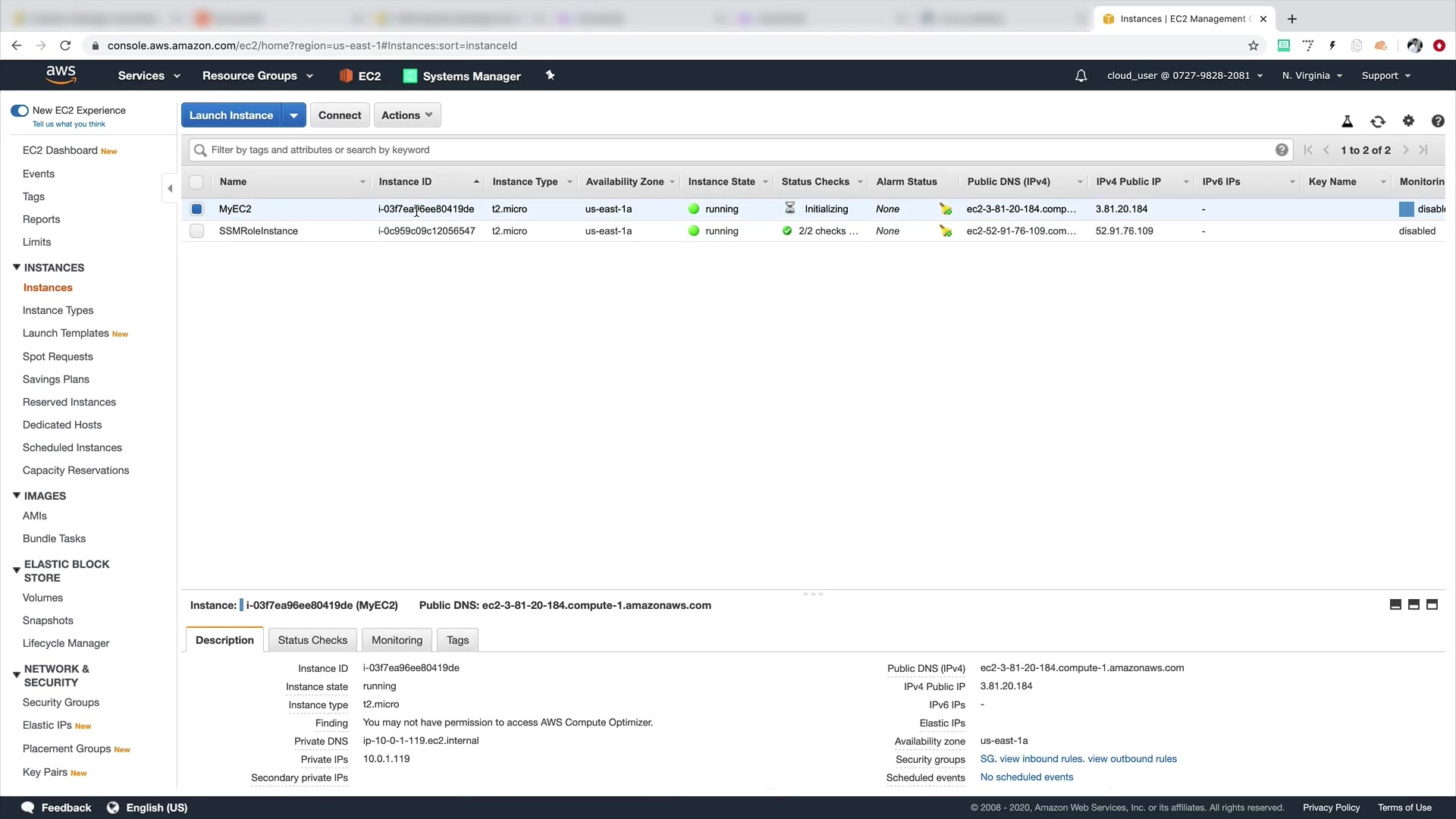
Task: Open the N. Virginia region dropdown
Action: (1312, 76)
